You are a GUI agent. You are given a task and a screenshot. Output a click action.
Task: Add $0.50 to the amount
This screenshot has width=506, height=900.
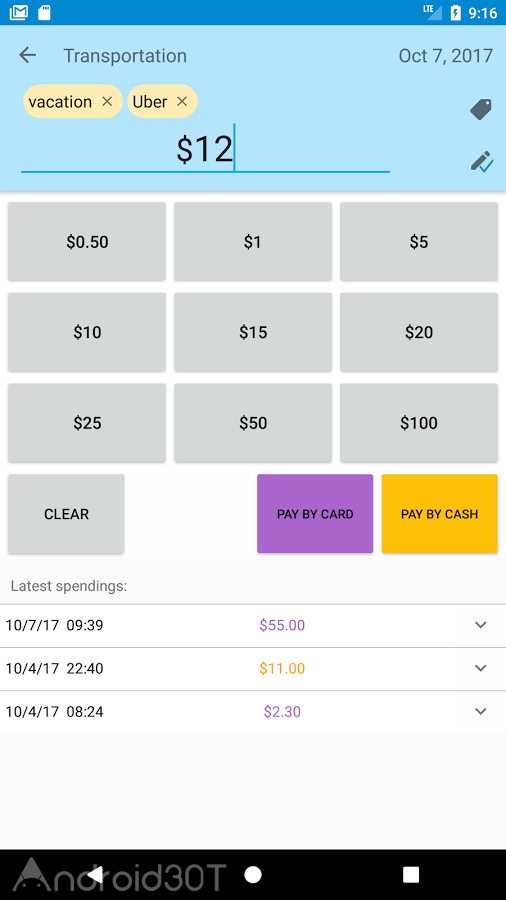(x=87, y=242)
